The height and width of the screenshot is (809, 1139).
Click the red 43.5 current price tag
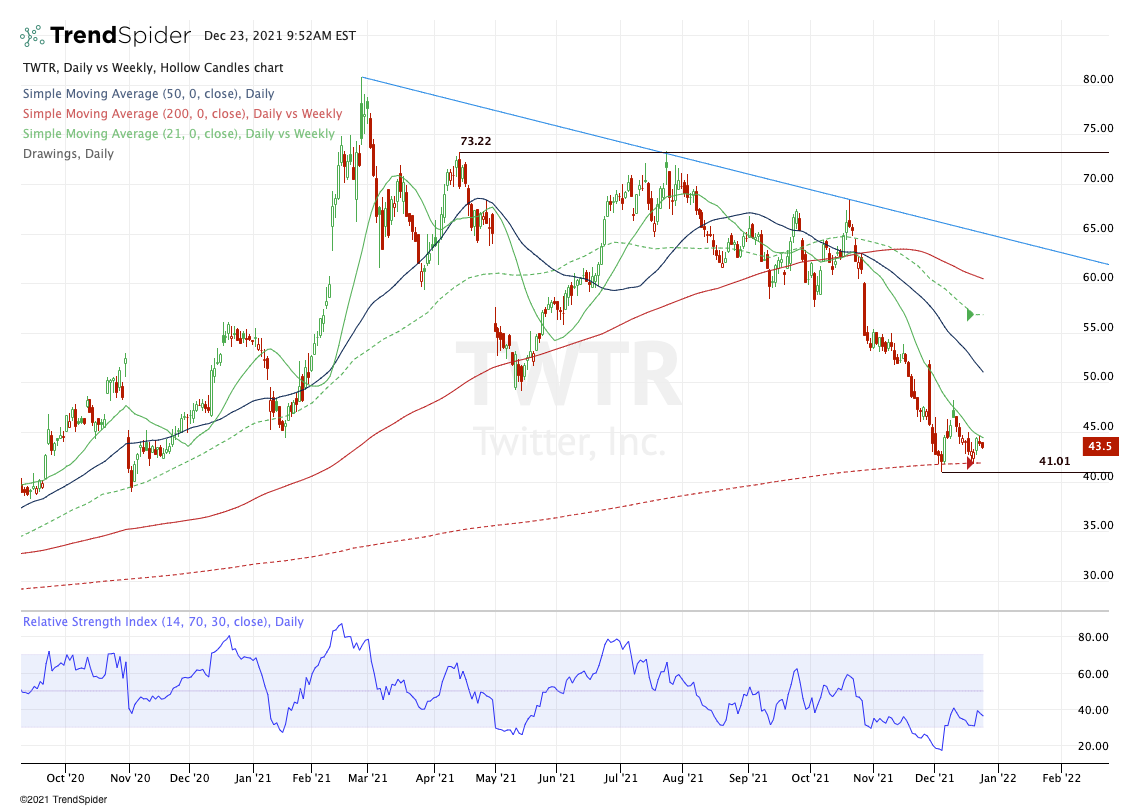pos(1100,447)
